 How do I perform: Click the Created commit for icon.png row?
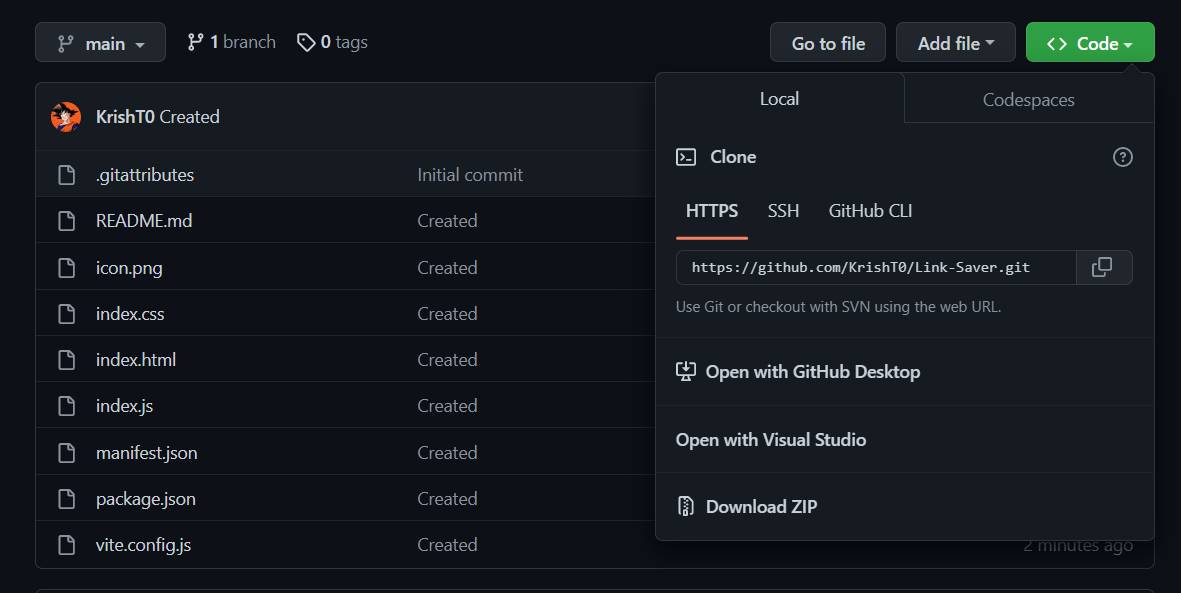point(447,268)
